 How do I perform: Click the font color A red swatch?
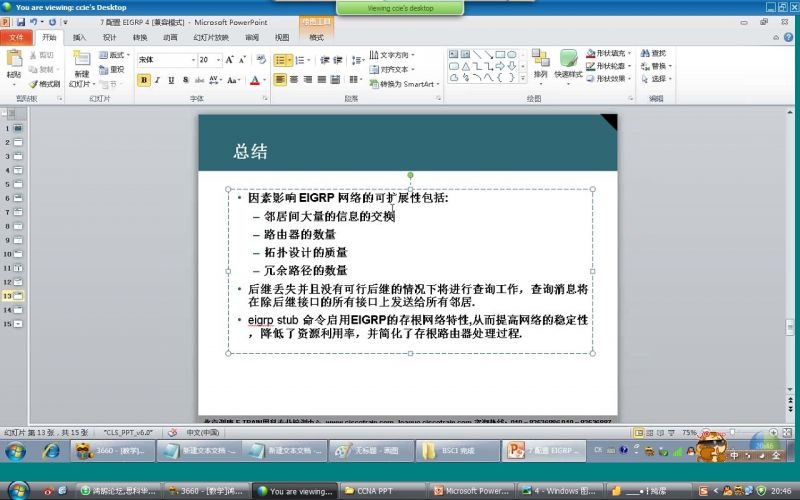click(255, 81)
